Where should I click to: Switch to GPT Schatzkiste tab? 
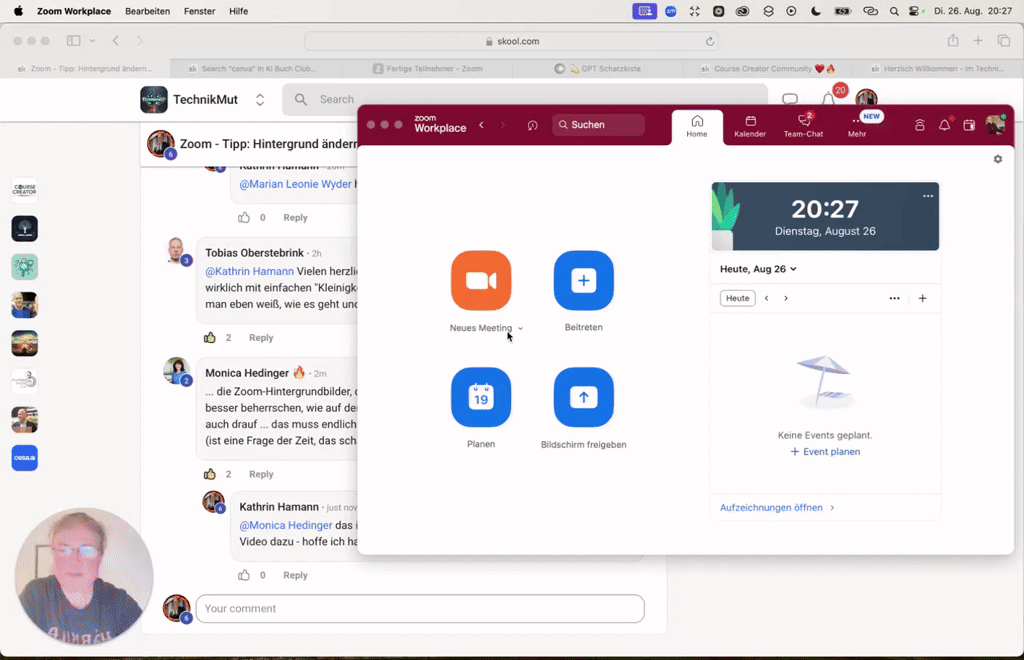point(598,69)
